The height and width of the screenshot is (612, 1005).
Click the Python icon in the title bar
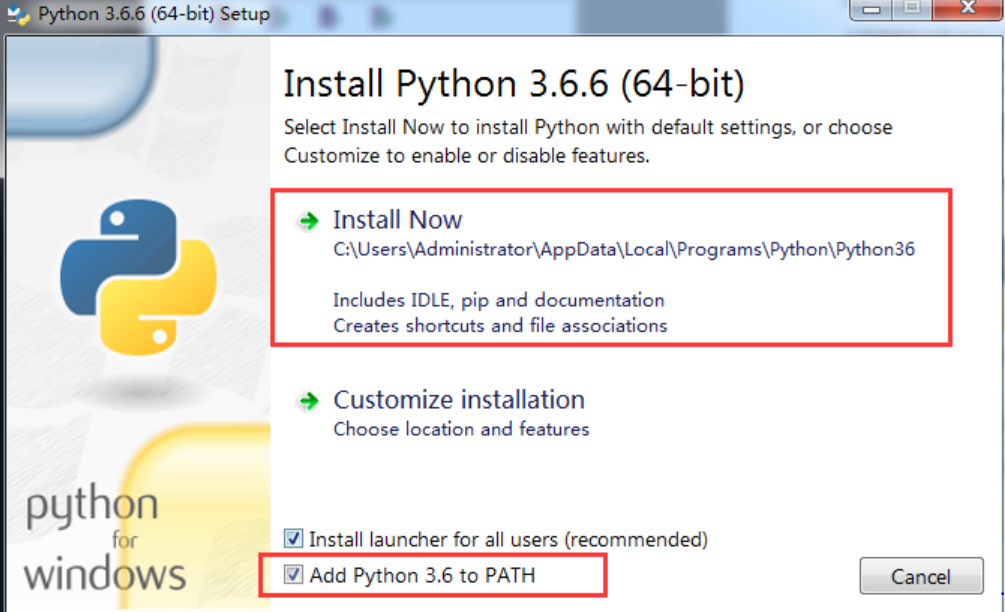pyautogui.click(x=16, y=13)
